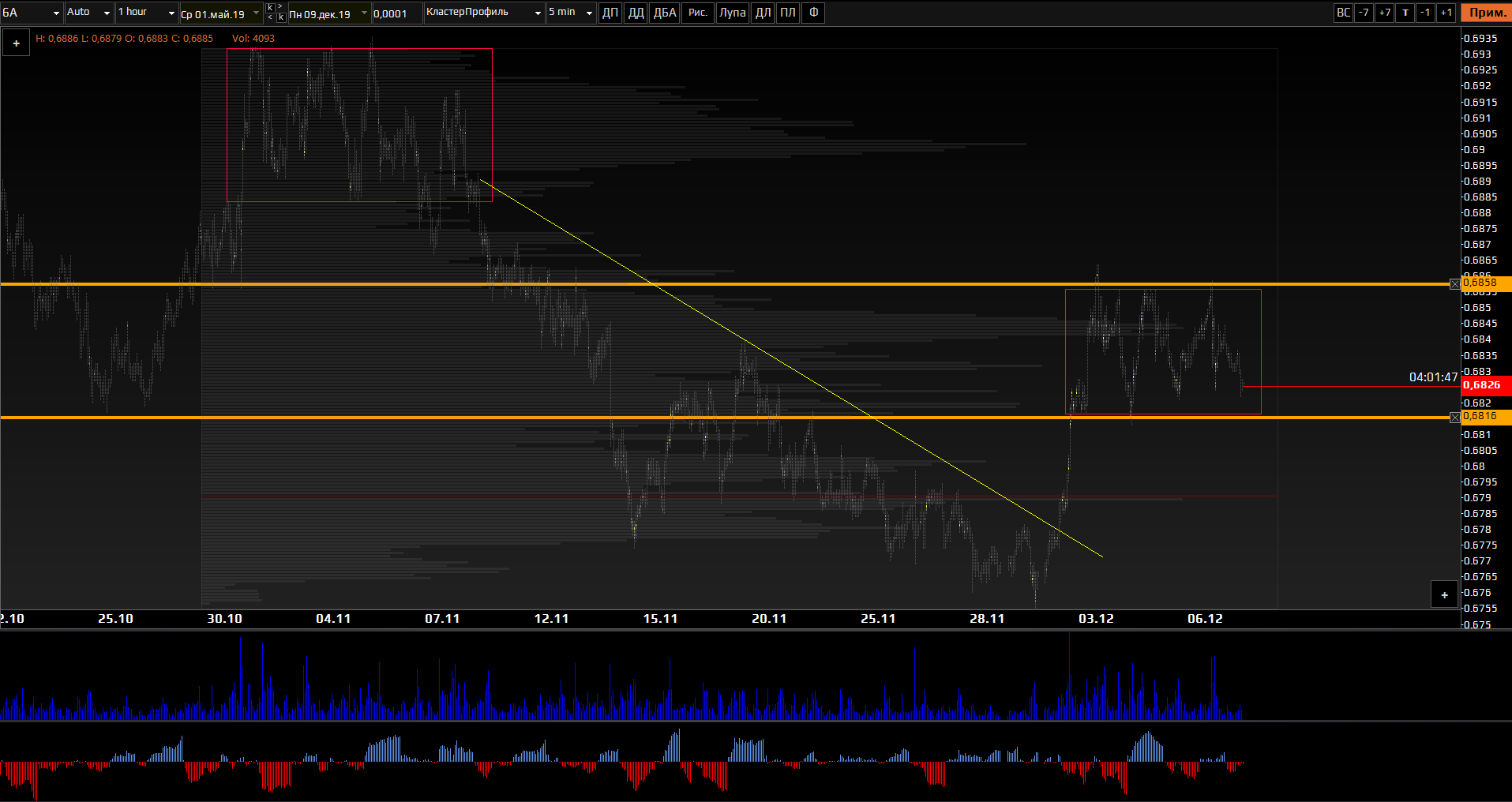
Task: Open the 5 min period dropdown
Action: 571,13
